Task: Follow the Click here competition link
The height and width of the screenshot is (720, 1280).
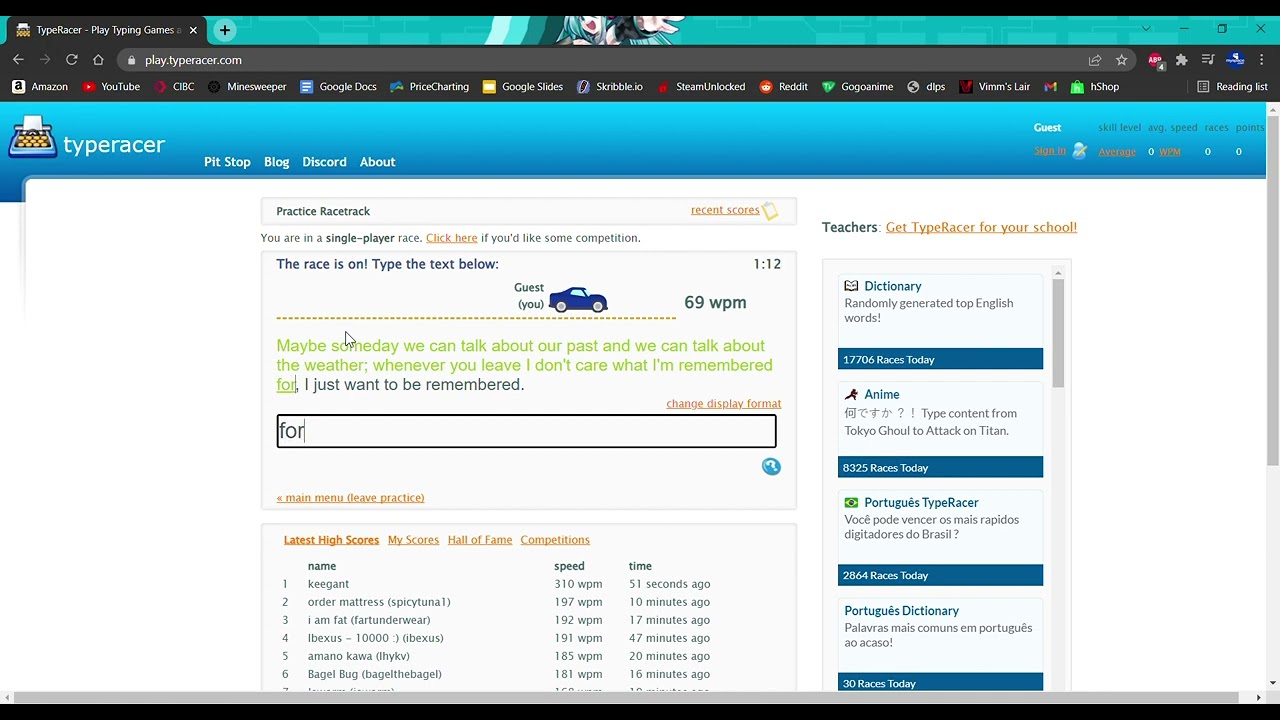Action: tap(452, 238)
